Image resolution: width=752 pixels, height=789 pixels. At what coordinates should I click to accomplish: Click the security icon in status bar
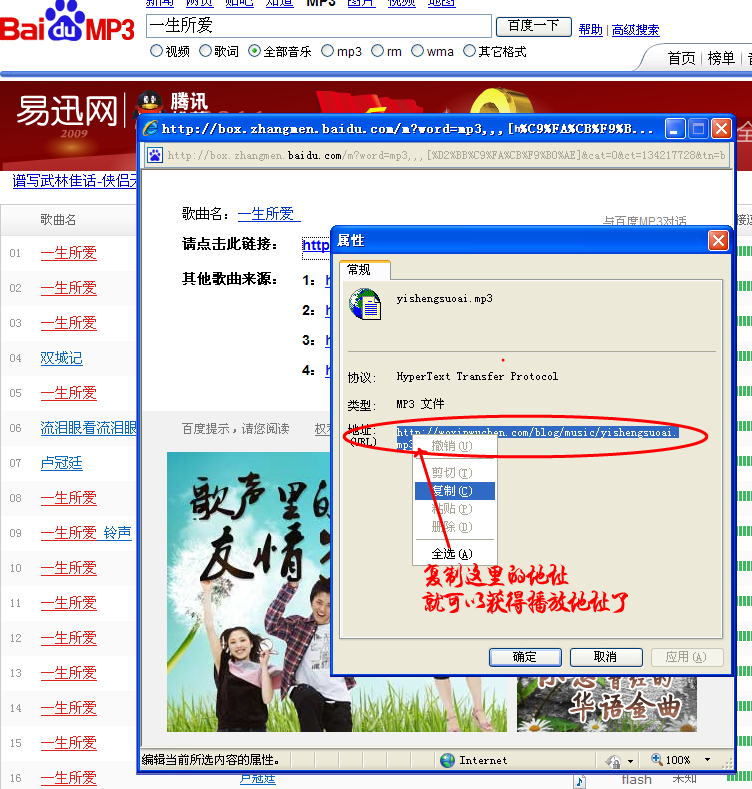tap(614, 761)
